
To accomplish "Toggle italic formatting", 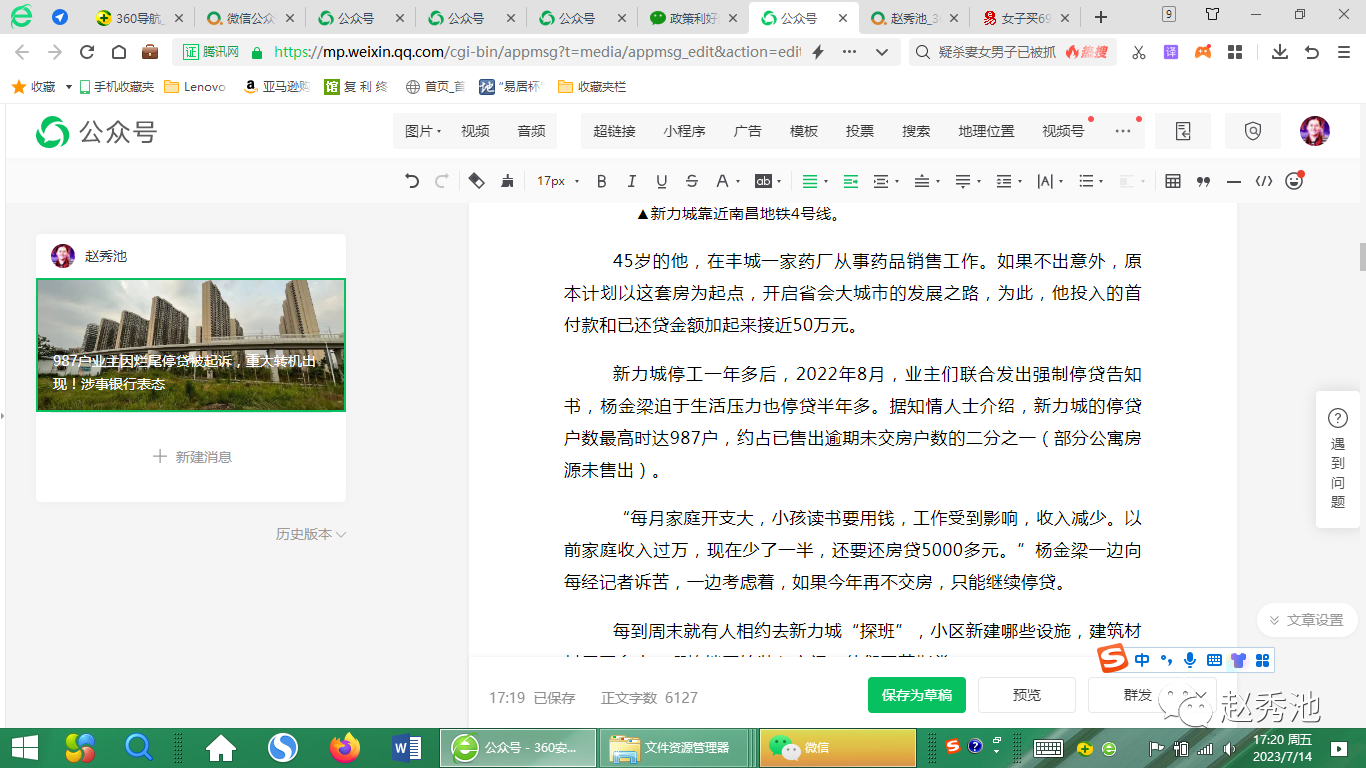I will tap(631, 181).
